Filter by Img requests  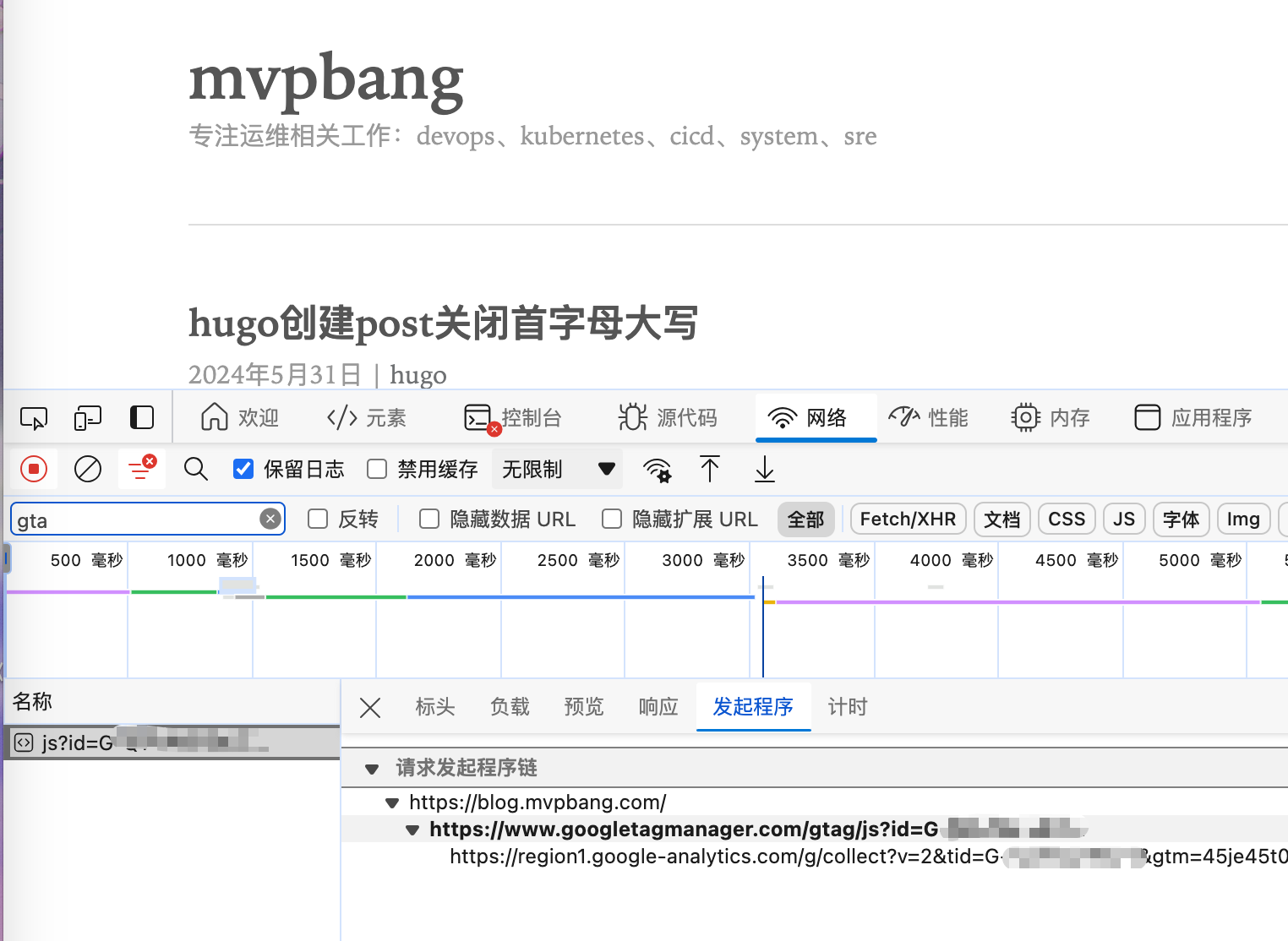tap(1243, 519)
